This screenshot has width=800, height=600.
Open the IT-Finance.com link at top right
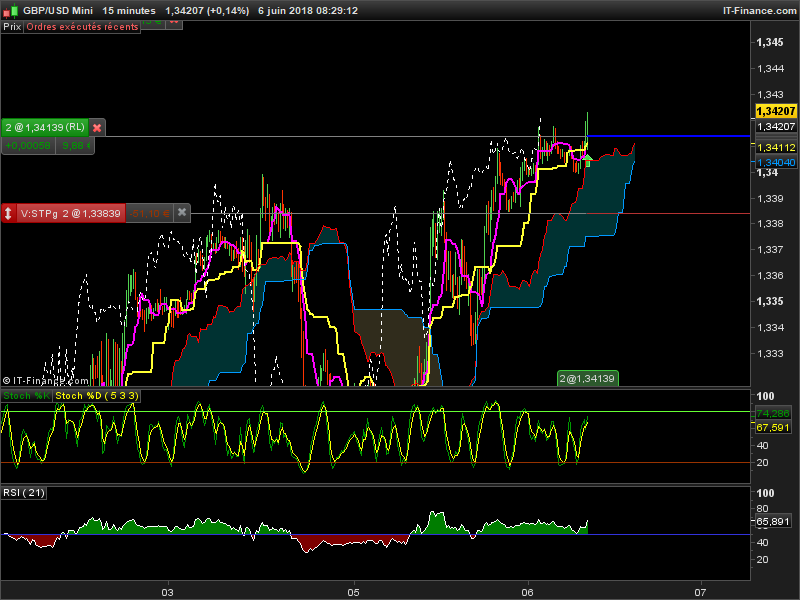pyautogui.click(x=759, y=11)
